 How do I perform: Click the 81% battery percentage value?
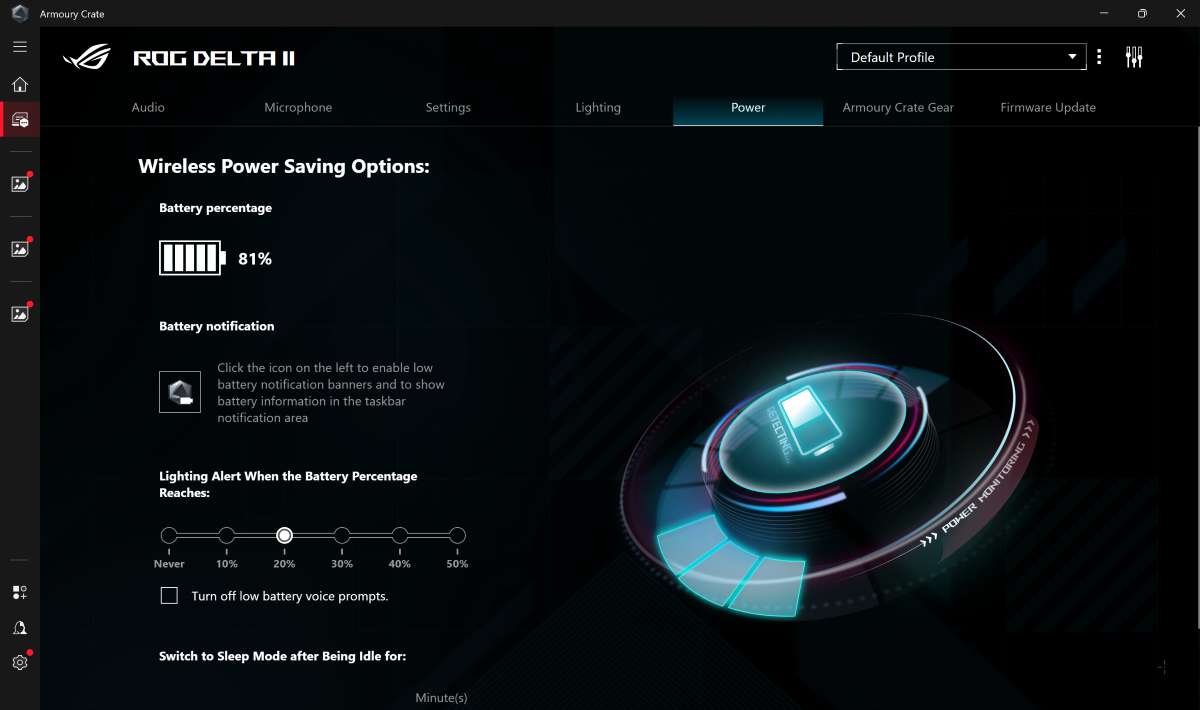pyautogui.click(x=255, y=258)
